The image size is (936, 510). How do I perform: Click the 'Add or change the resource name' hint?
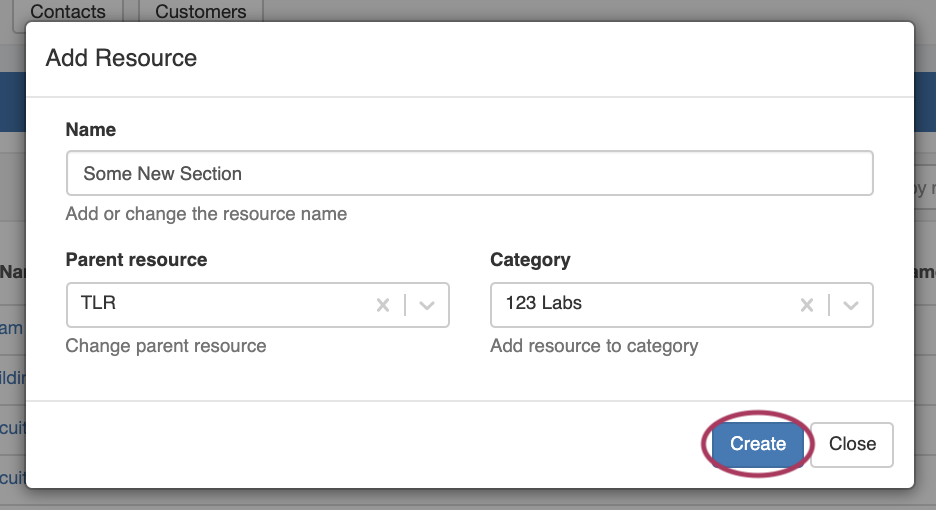tap(206, 214)
